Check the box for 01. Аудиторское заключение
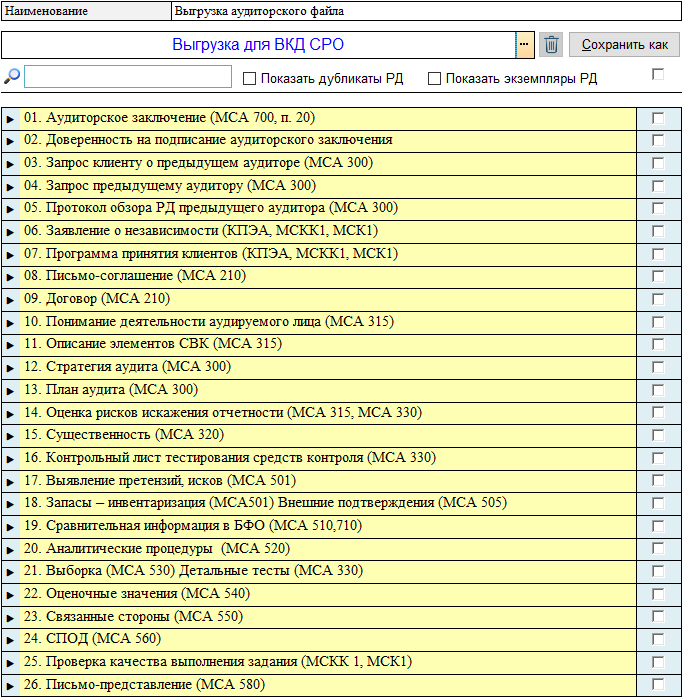This screenshot has width=683, height=697. (x=657, y=118)
